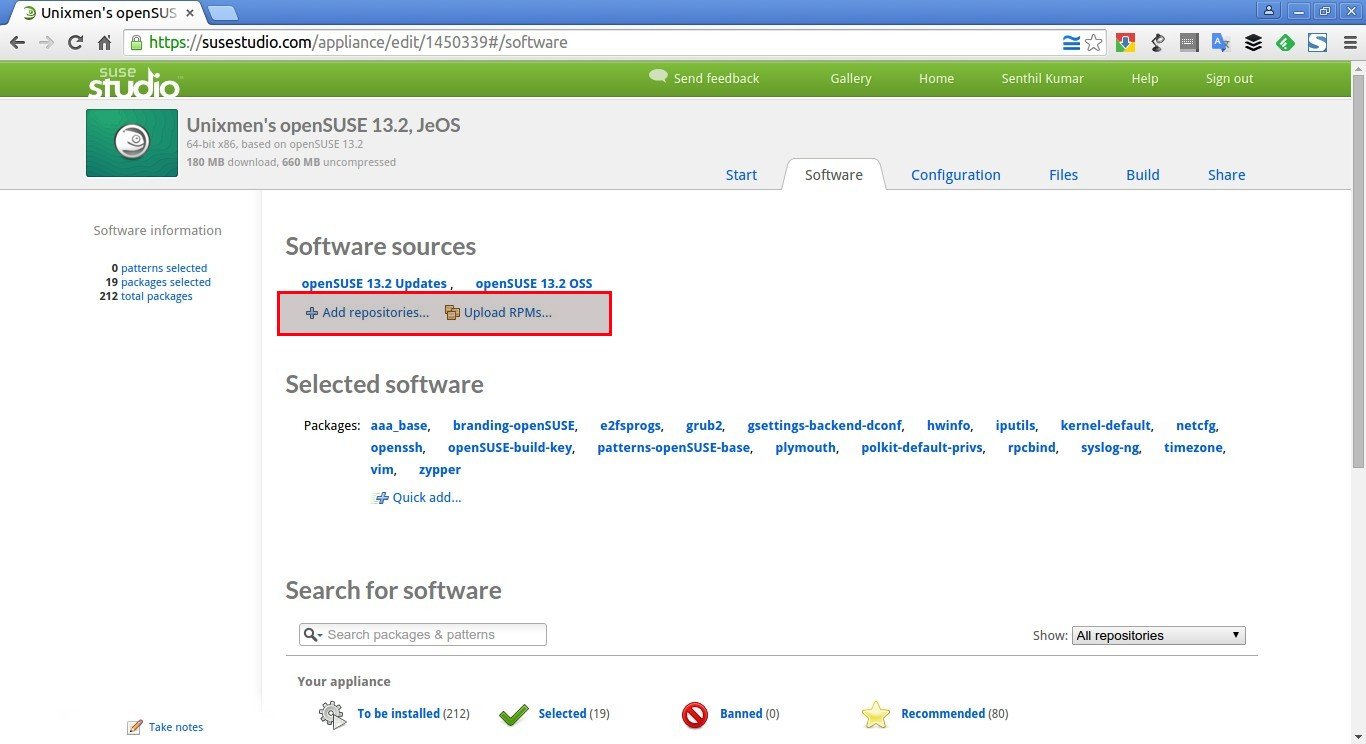Image resolution: width=1366 pixels, height=744 pixels.
Task: Click the blue S extension icon
Action: point(1318,43)
